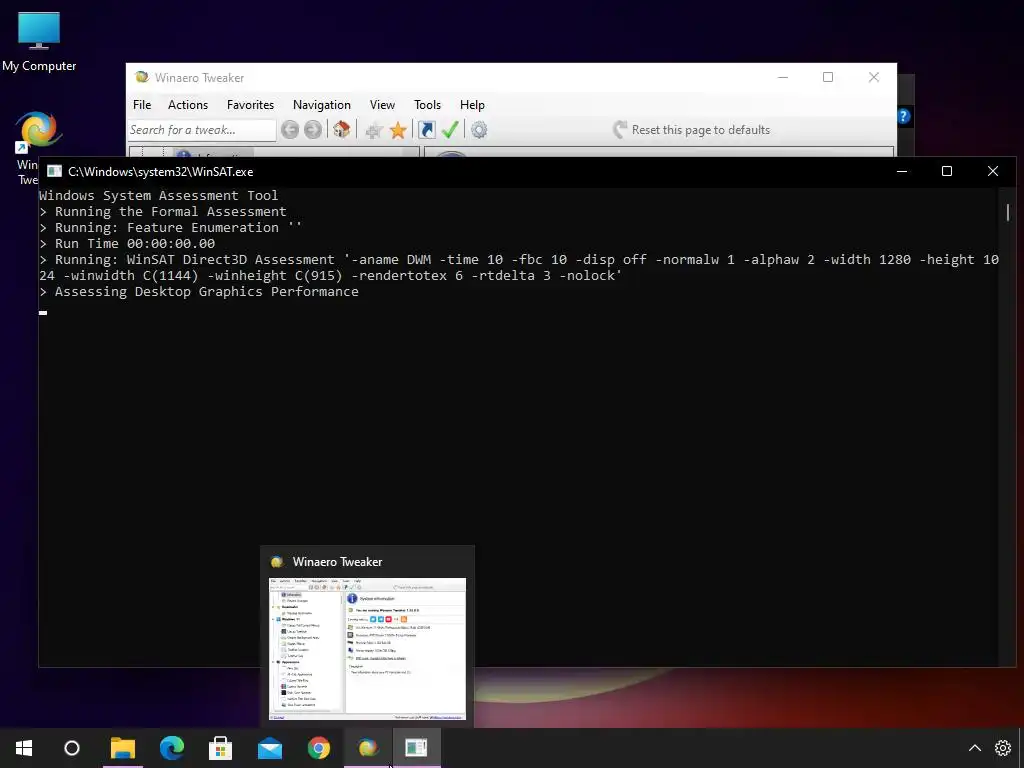The width and height of the screenshot is (1024, 768).
Task: Click the WinSAT.exe console title bar icon
Action: point(54,171)
